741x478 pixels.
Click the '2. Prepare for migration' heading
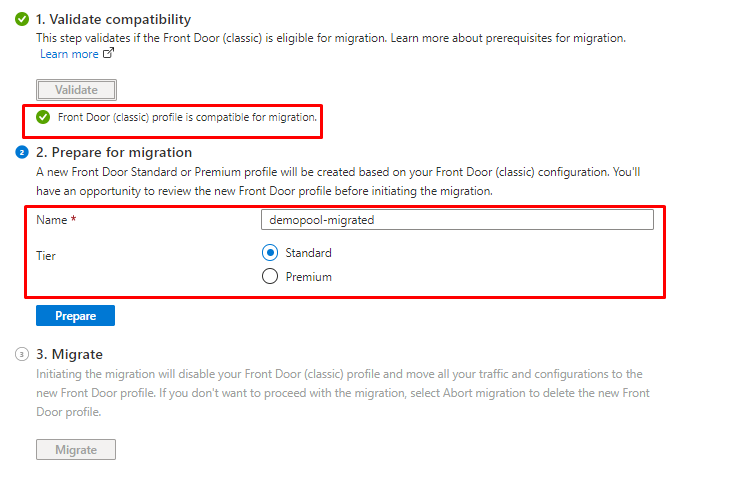pyautogui.click(x=114, y=152)
